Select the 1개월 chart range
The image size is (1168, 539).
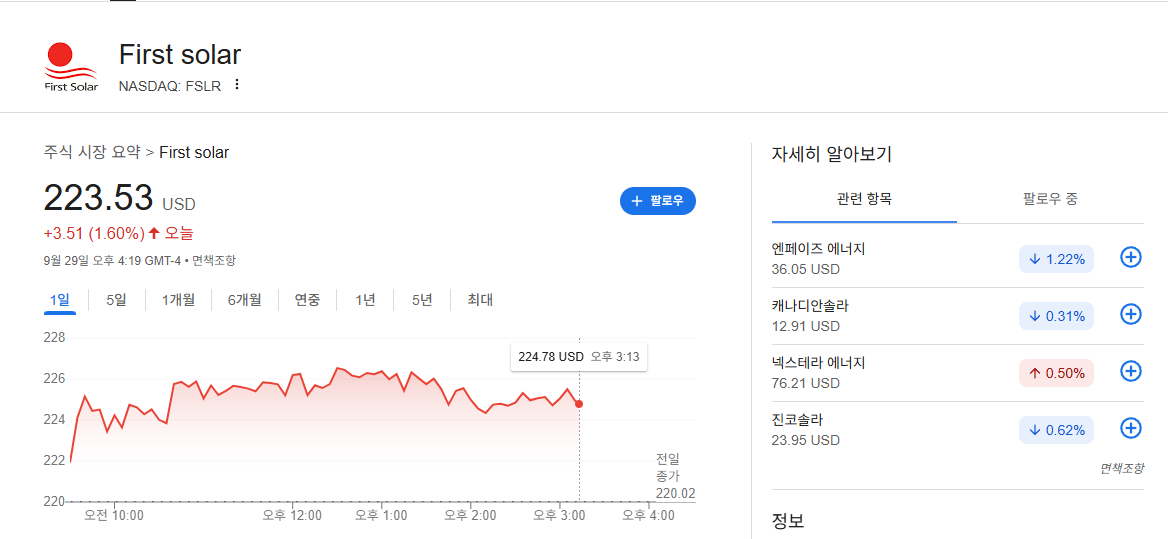point(179,300)
